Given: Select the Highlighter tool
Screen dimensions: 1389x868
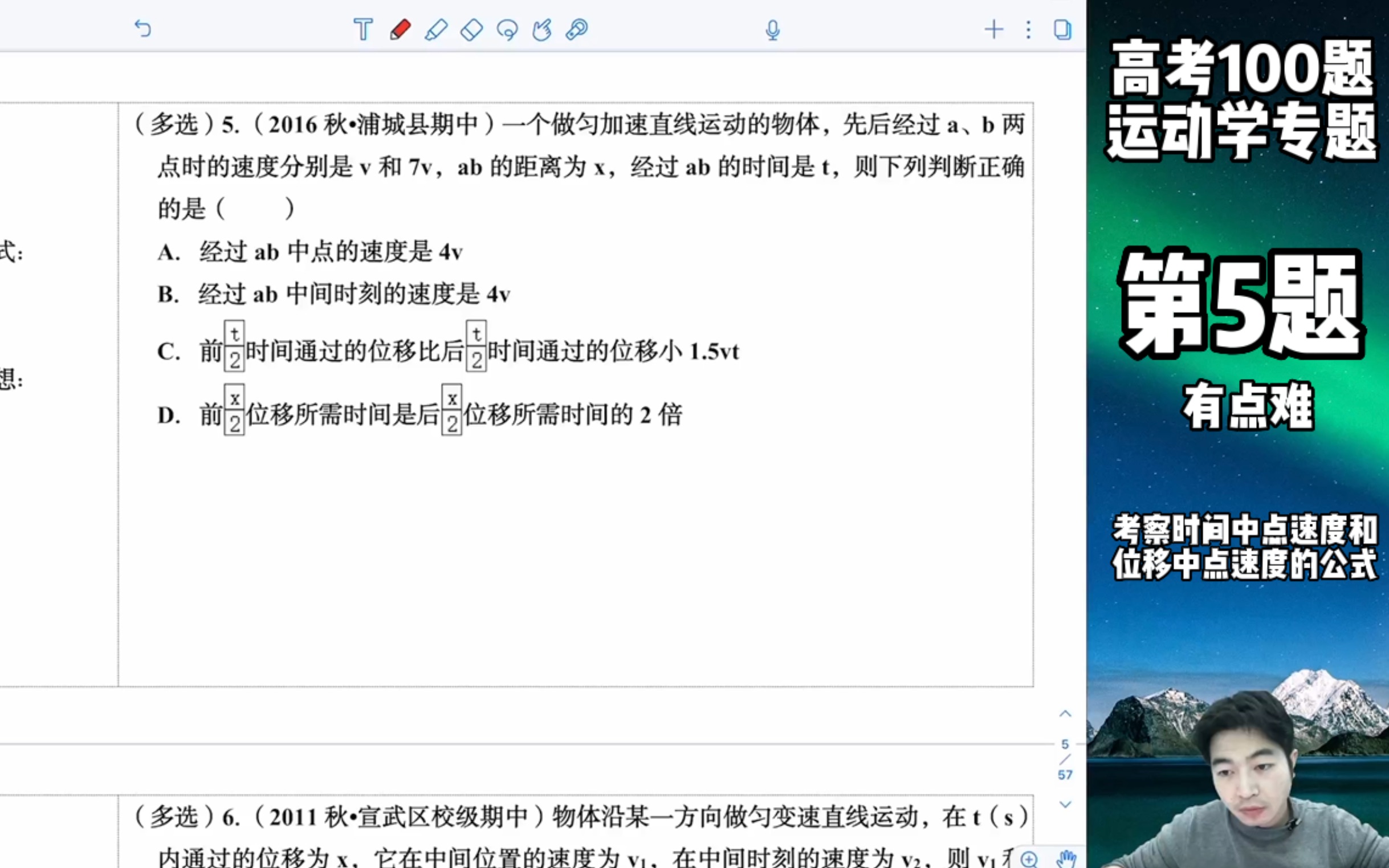Looking at the screenshot, I should click(437, 28).
